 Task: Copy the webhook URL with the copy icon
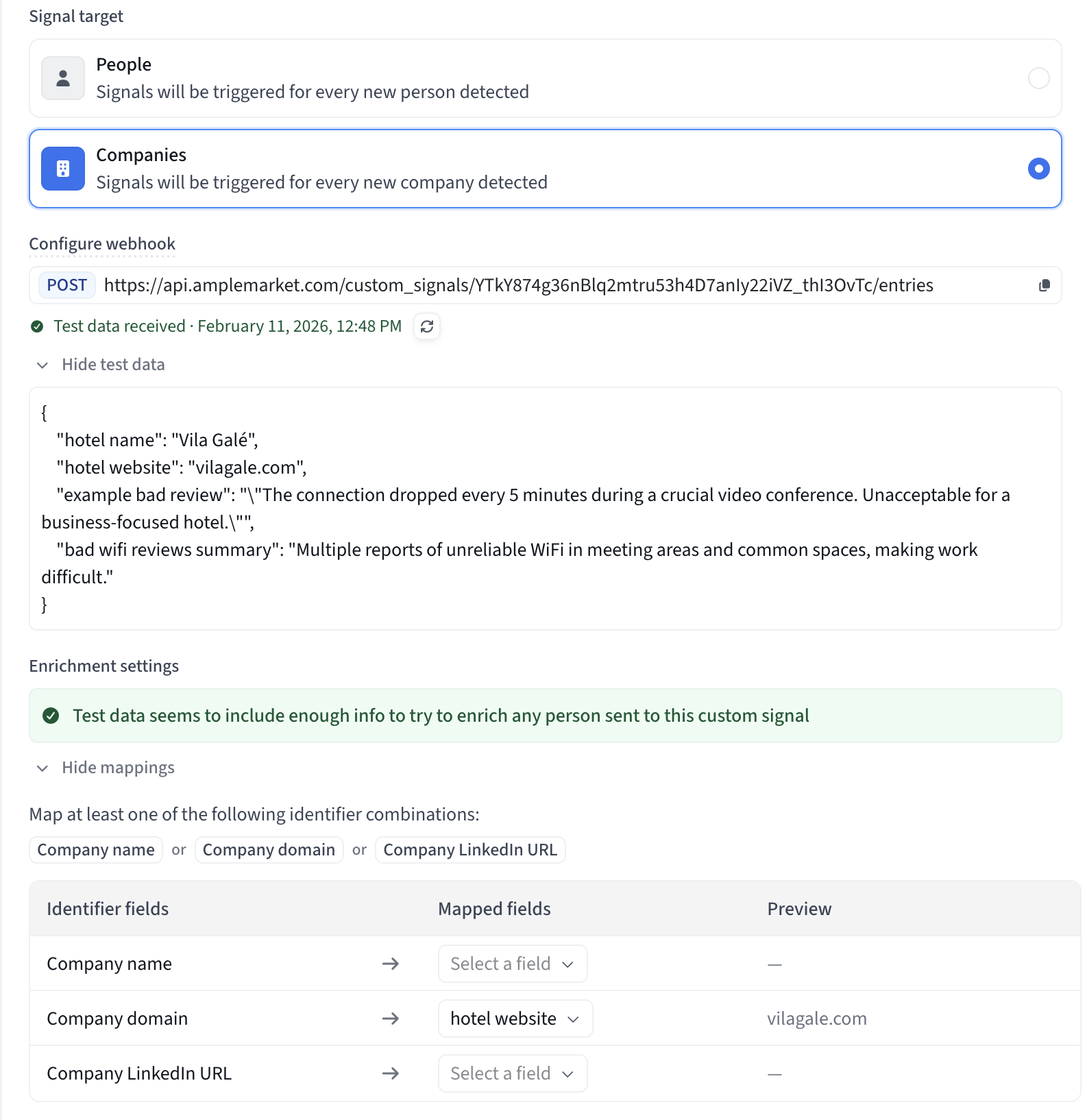(x=1044, y=285)
